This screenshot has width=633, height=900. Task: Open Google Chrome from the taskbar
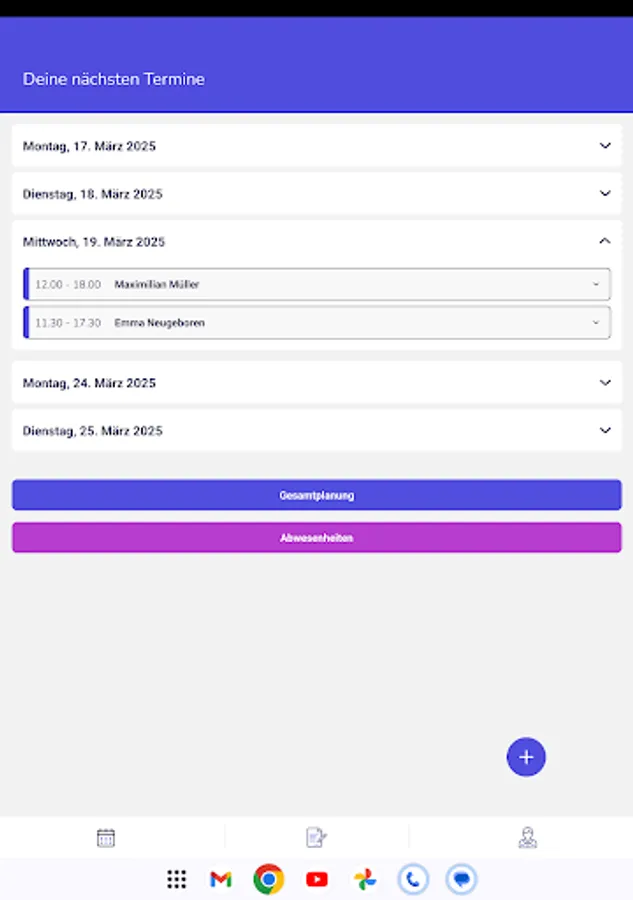[x=268, y=880]
